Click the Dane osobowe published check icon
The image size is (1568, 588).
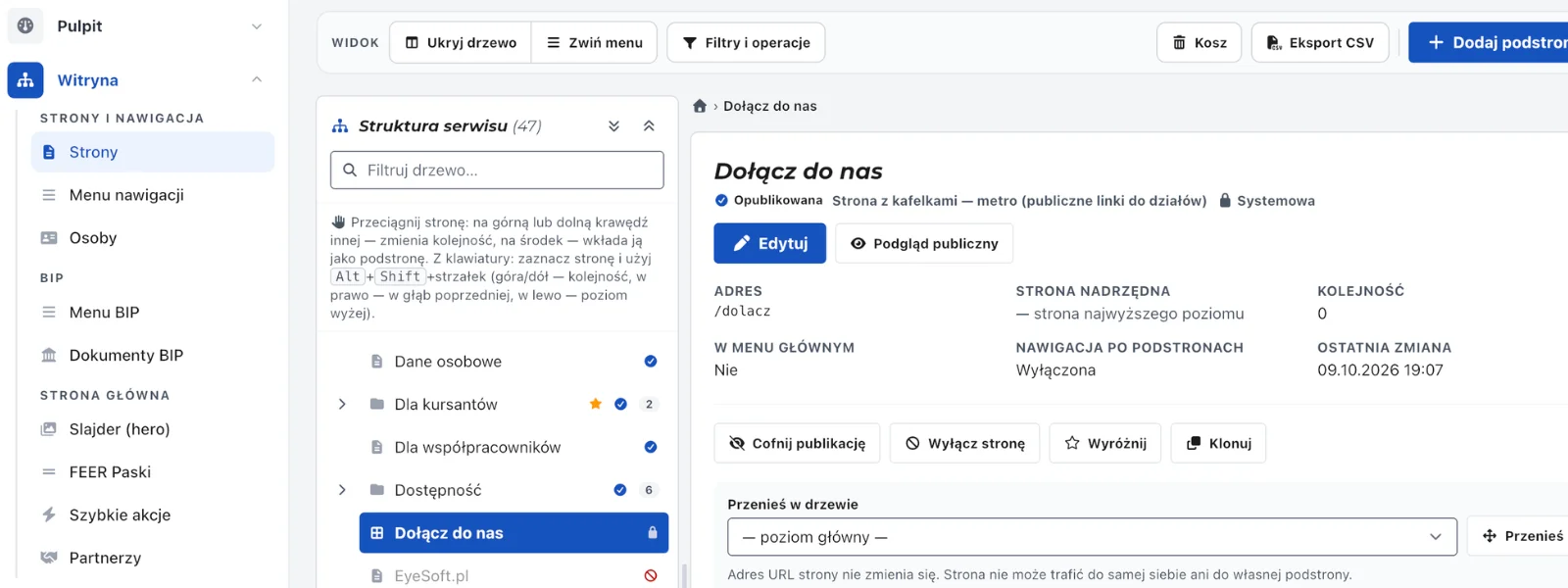point(651,362)
